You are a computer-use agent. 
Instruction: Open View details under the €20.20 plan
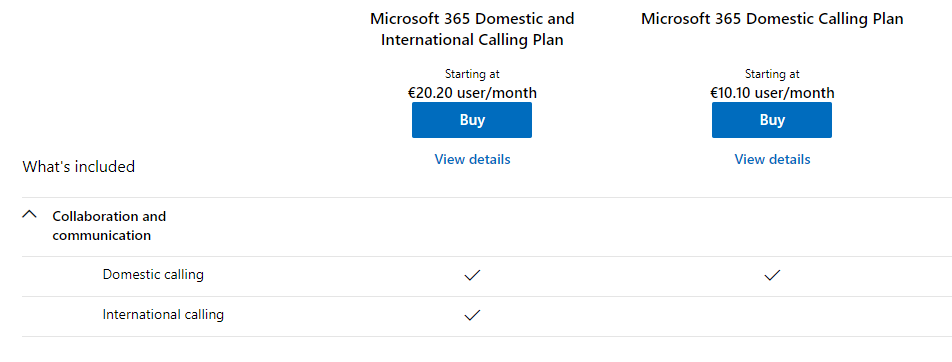click(x=472, y=159)
